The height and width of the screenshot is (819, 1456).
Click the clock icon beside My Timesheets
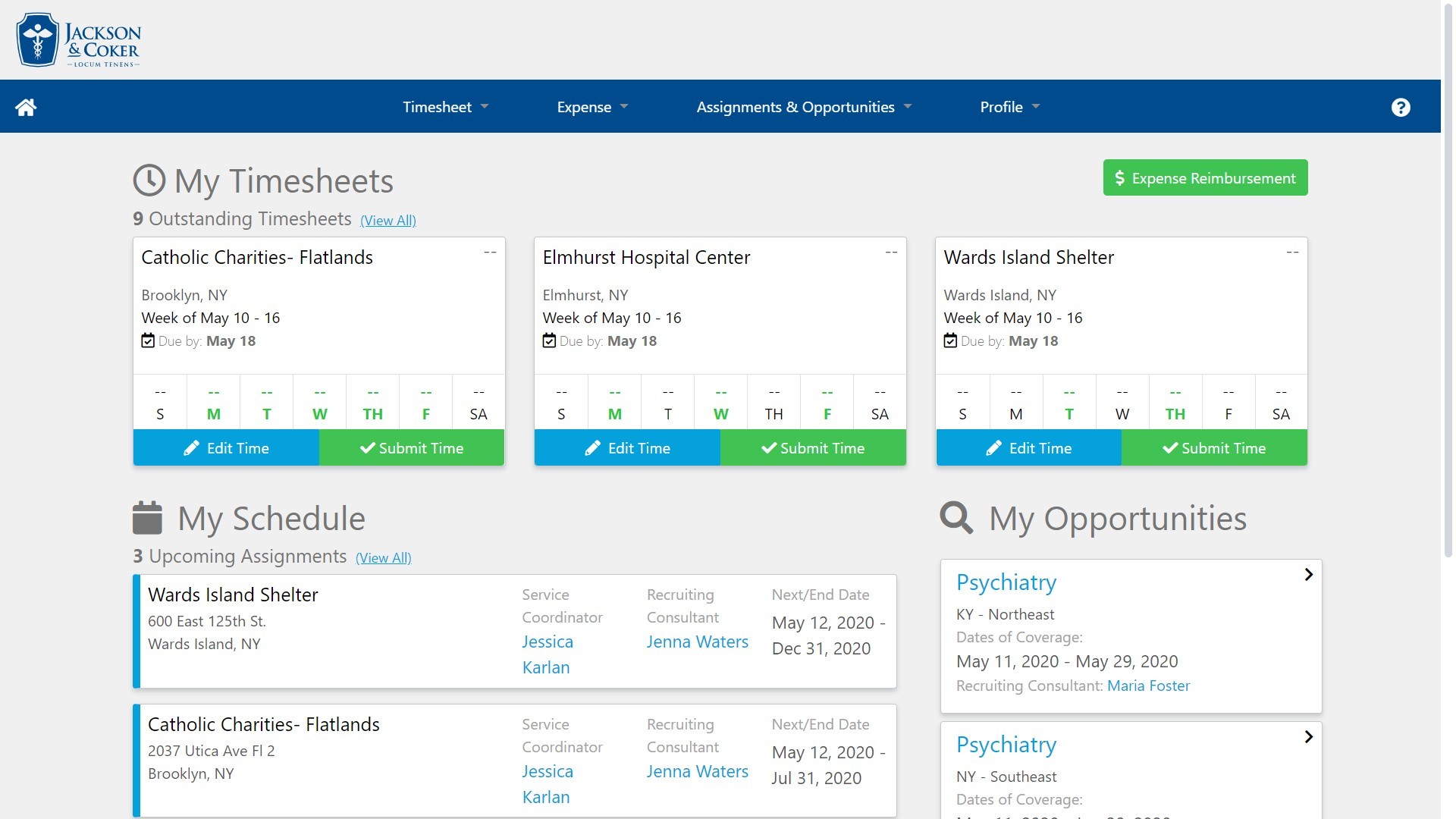pos(149,180)
